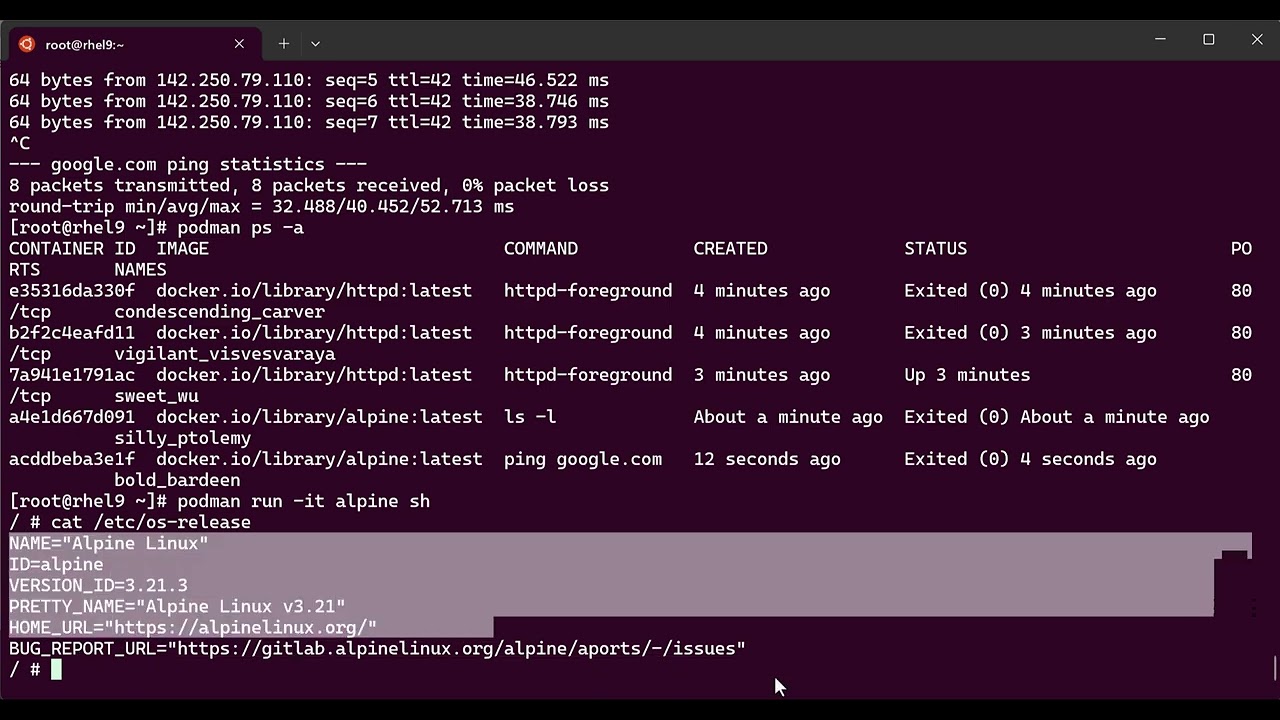Click 'podman run -it alpine sh' command
The width and height of the screenshot is (1280, 720).
[x=303, y=501]
